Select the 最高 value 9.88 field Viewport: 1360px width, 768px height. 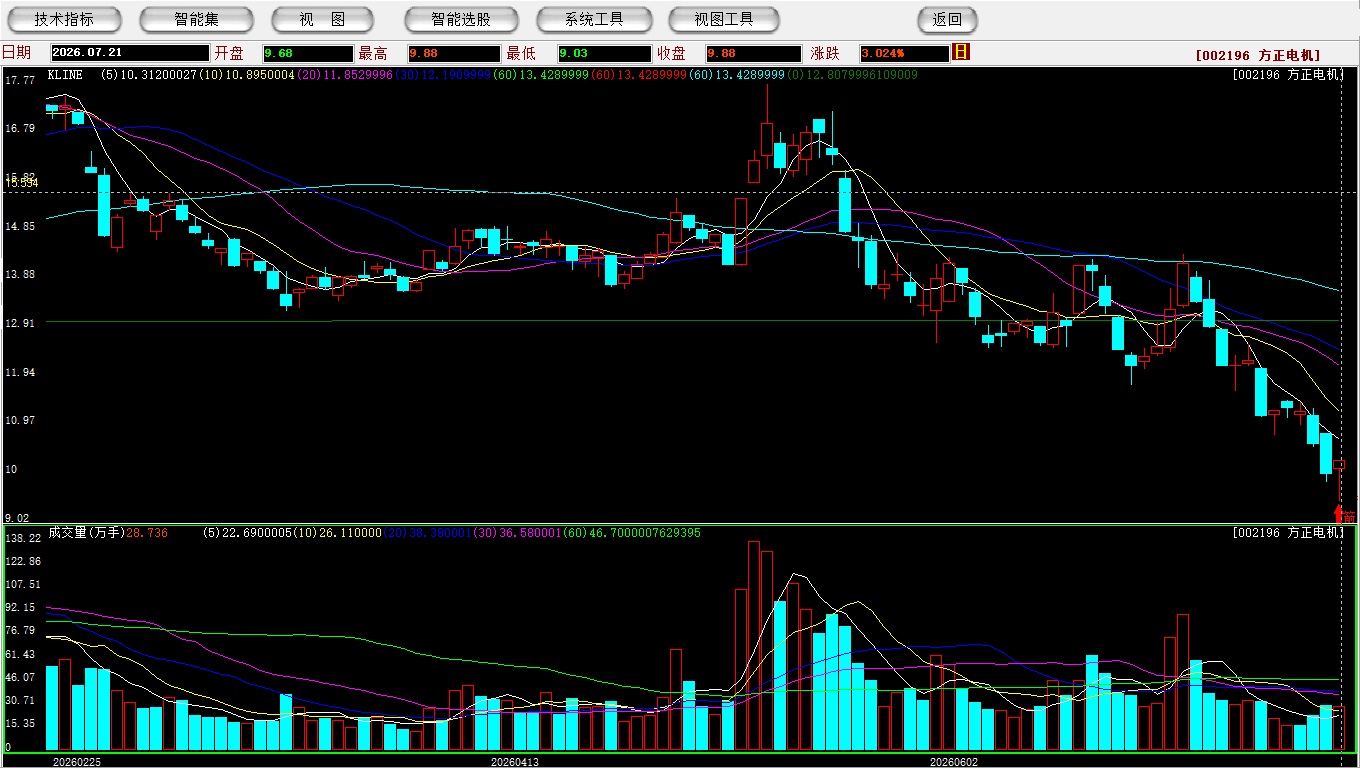tap(454, 54)
